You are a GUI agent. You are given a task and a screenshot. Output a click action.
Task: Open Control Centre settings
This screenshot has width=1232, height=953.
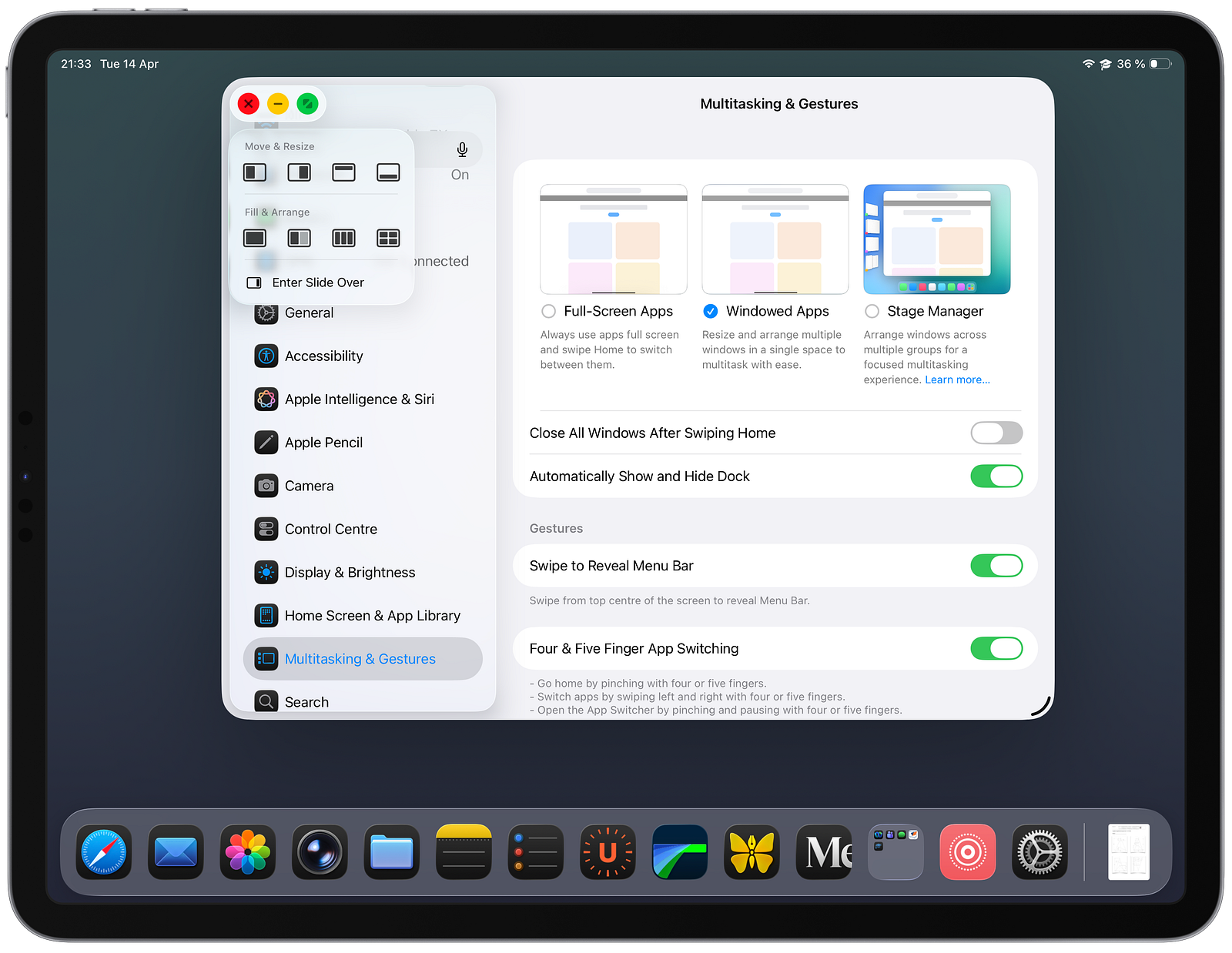[x=363, y=529]
